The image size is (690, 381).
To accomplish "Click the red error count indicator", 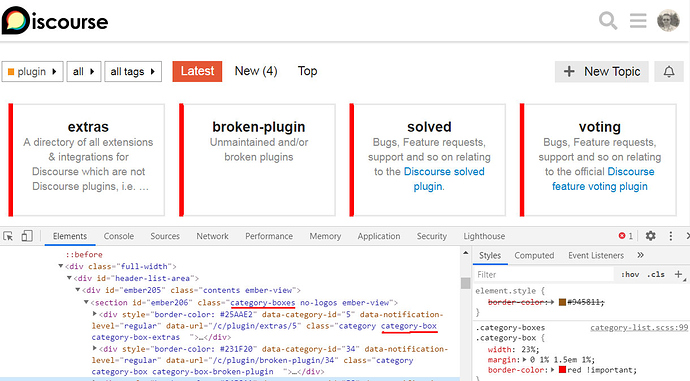I will (625, 236).
